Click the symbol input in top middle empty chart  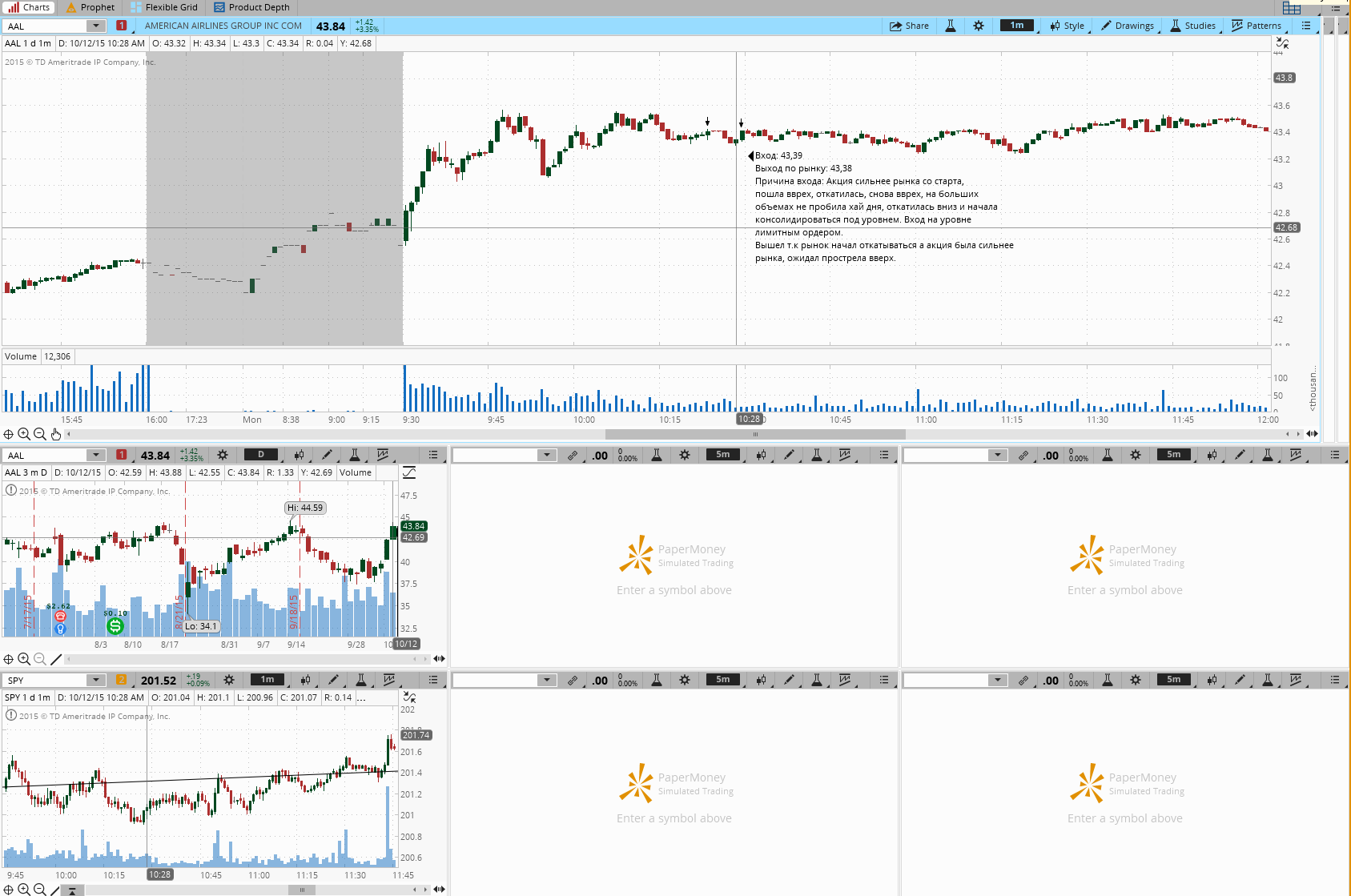coord(495,456)
